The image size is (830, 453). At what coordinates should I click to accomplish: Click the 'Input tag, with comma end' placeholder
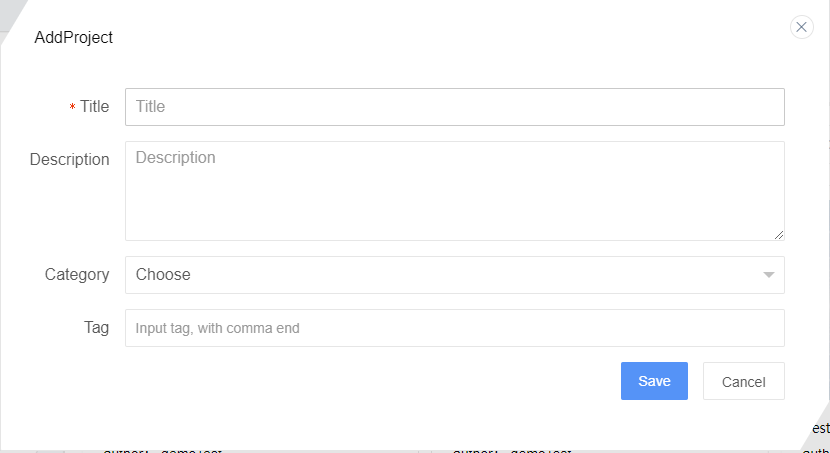(x=218, y=328)
